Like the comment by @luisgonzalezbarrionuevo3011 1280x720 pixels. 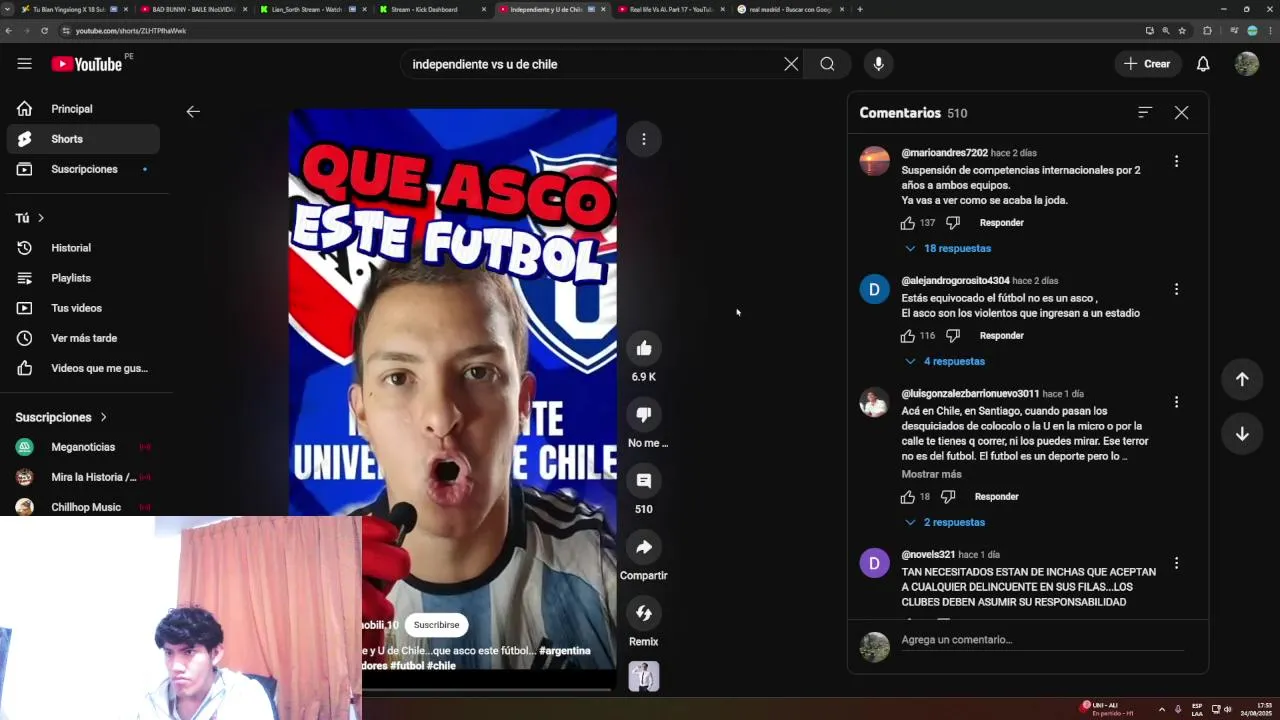point(908,497)
